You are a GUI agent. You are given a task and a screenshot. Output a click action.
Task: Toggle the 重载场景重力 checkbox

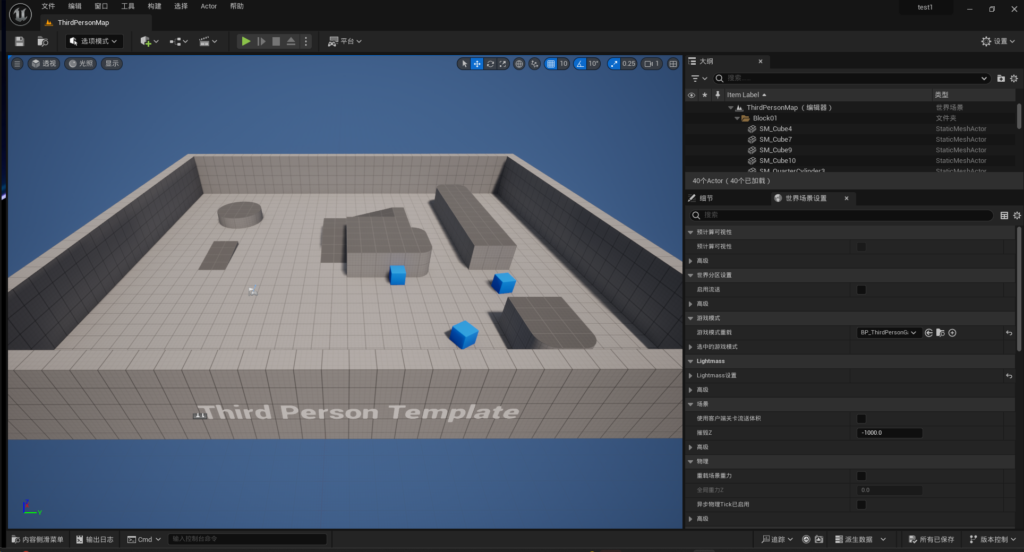pyautogui.click(x=861, y=476)
